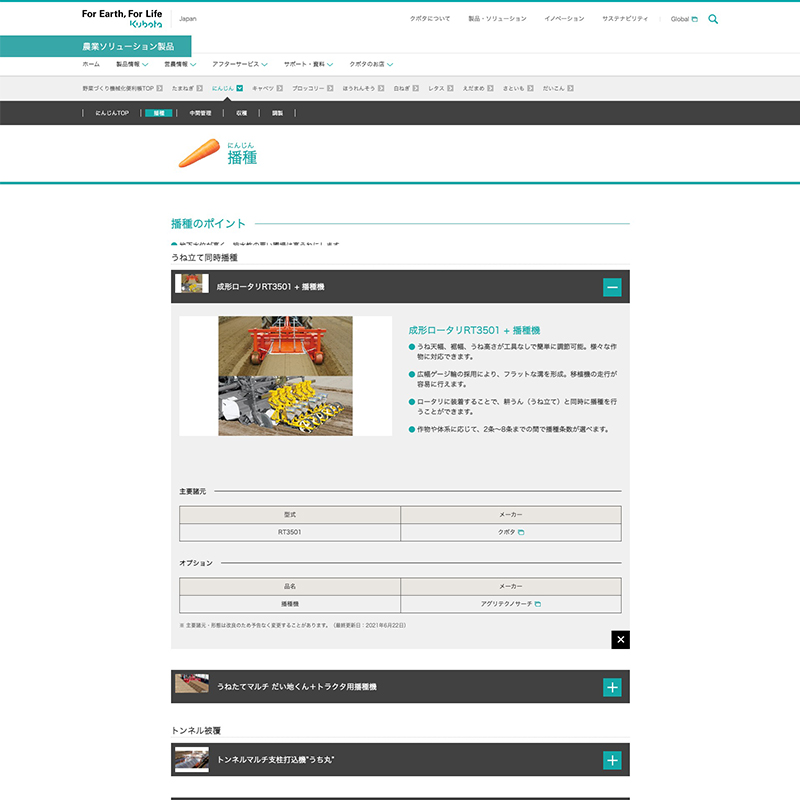
Task: Expand うねたてマルチ だい地くん section with plus
Action: 612,687
